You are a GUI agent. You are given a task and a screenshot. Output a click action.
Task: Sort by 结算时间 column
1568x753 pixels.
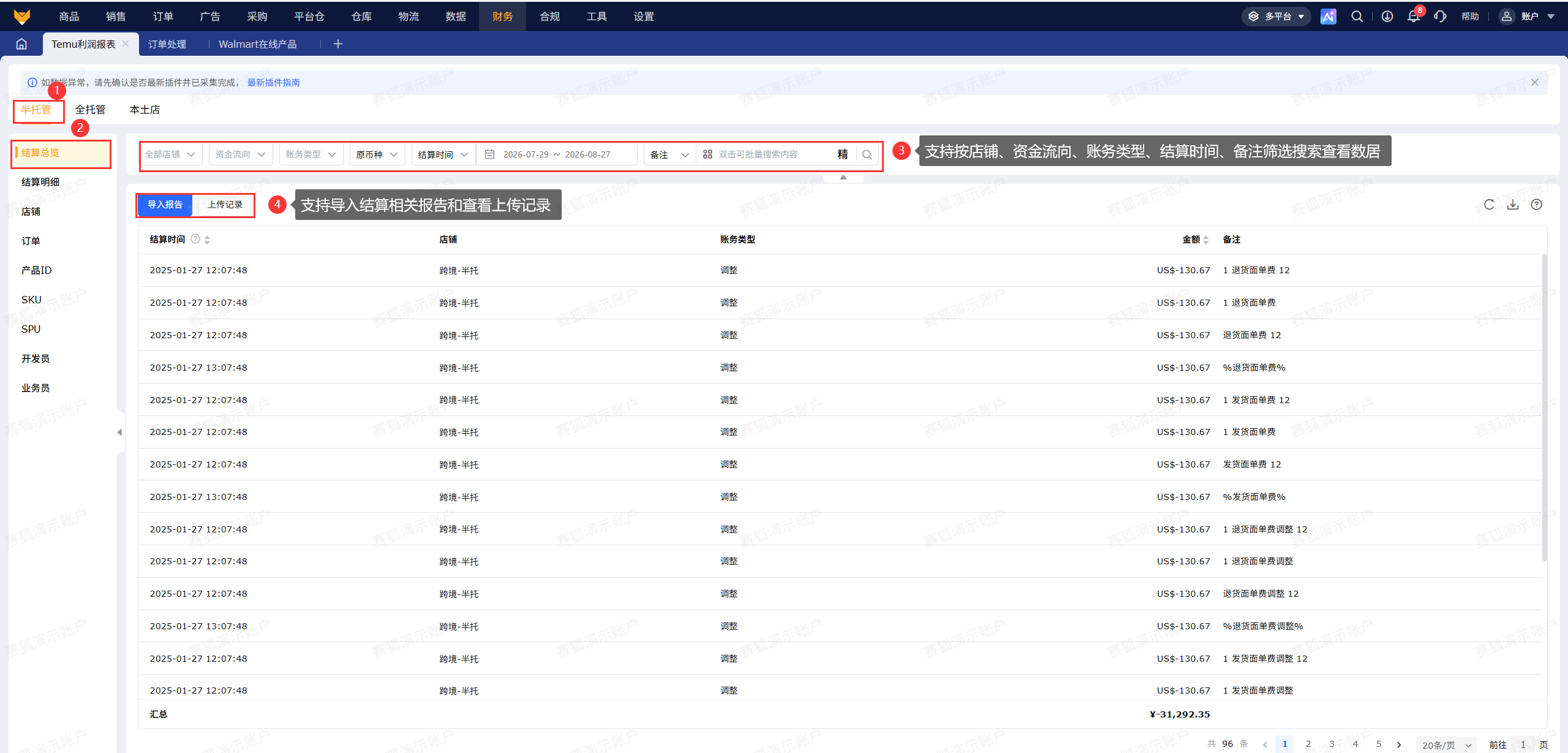point(207,240)
